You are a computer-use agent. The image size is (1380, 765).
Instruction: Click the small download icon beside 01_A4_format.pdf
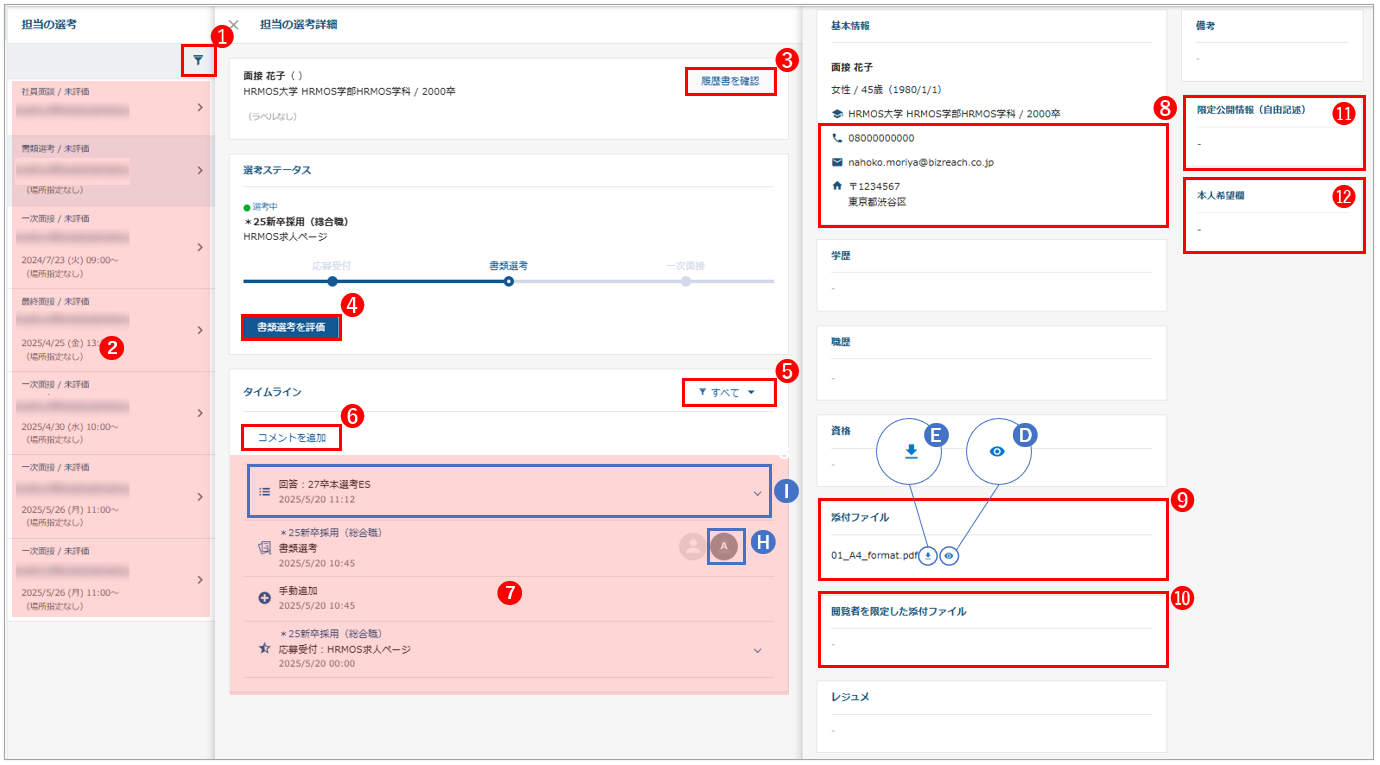click(928, 556)
